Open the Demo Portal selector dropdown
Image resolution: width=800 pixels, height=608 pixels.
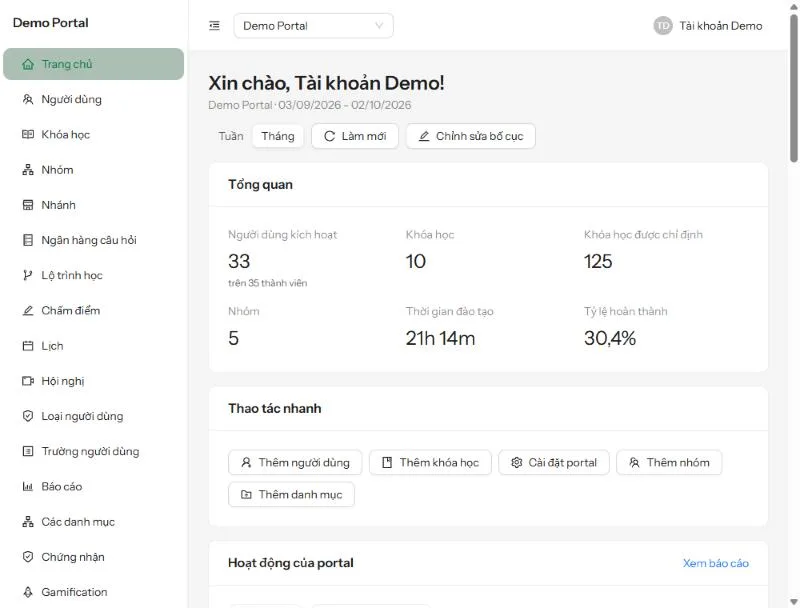tap(313, 26)
